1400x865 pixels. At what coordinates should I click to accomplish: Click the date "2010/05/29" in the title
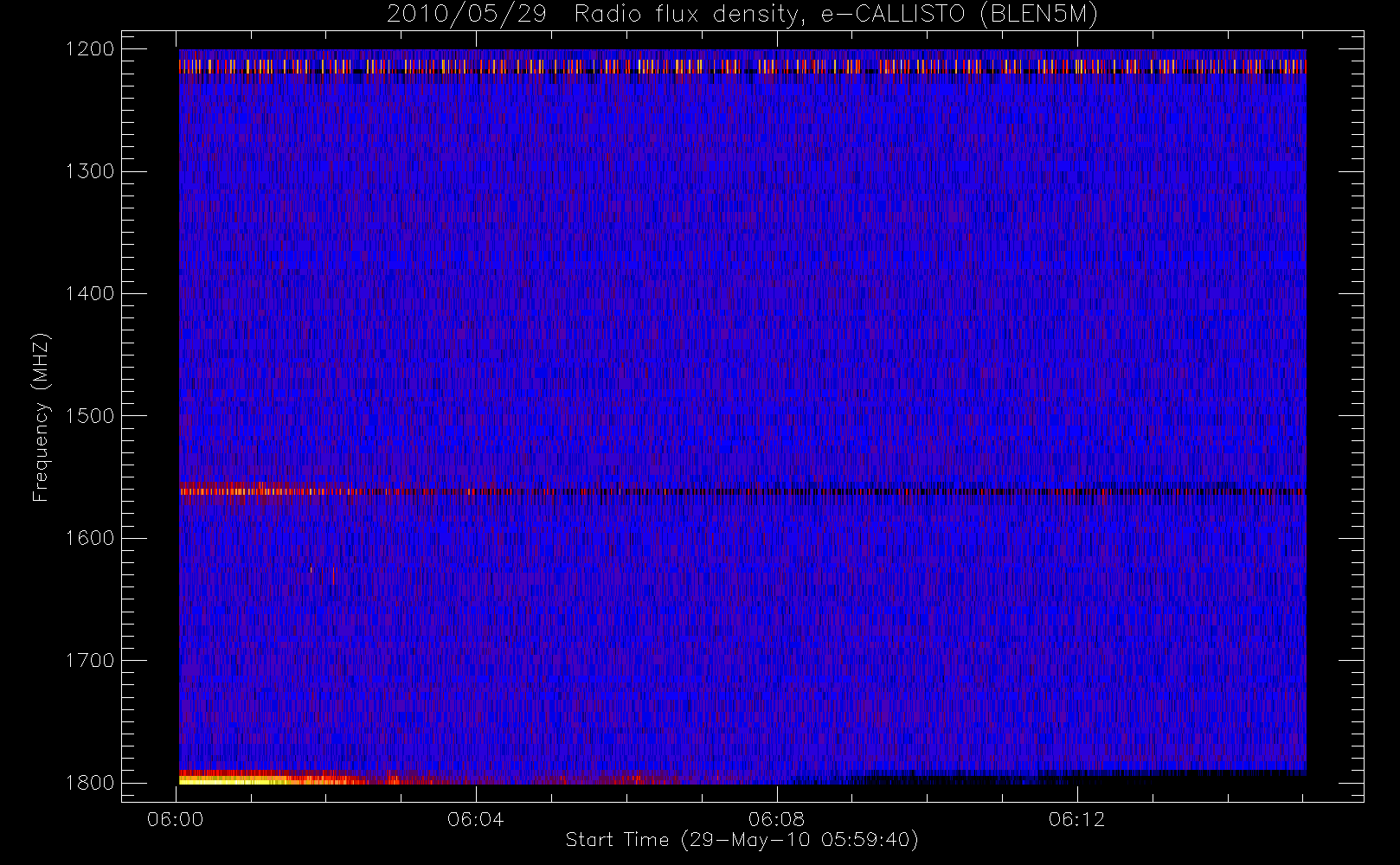466,15
